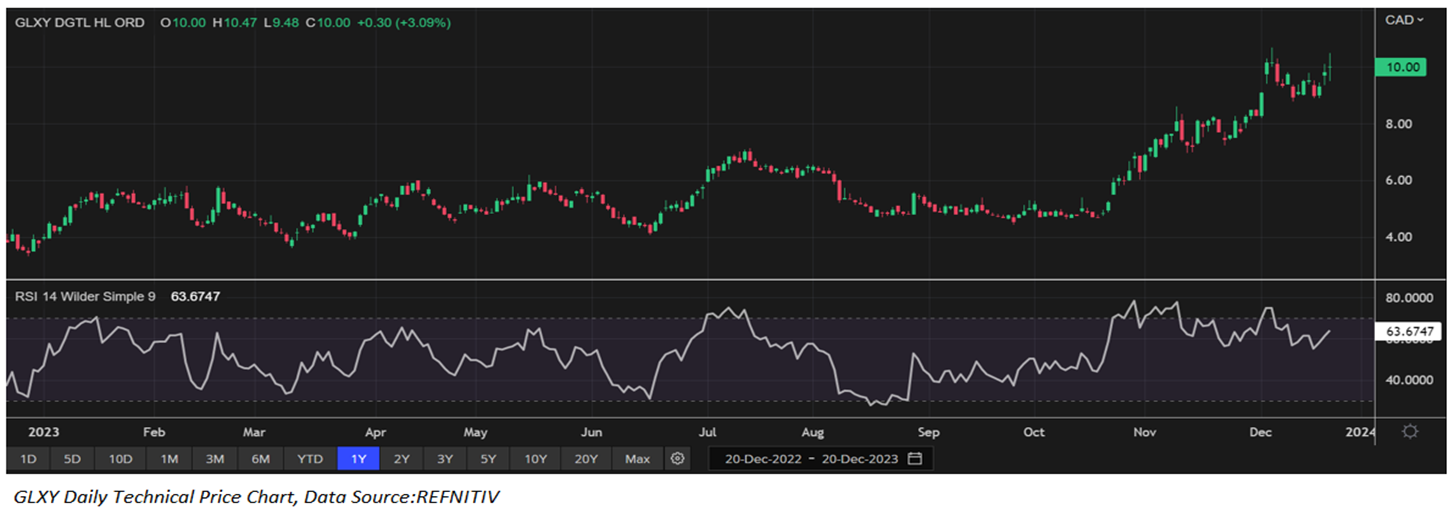Show the Max time range
Viewport: 1454px width, 513px height.
pos(637,459)
